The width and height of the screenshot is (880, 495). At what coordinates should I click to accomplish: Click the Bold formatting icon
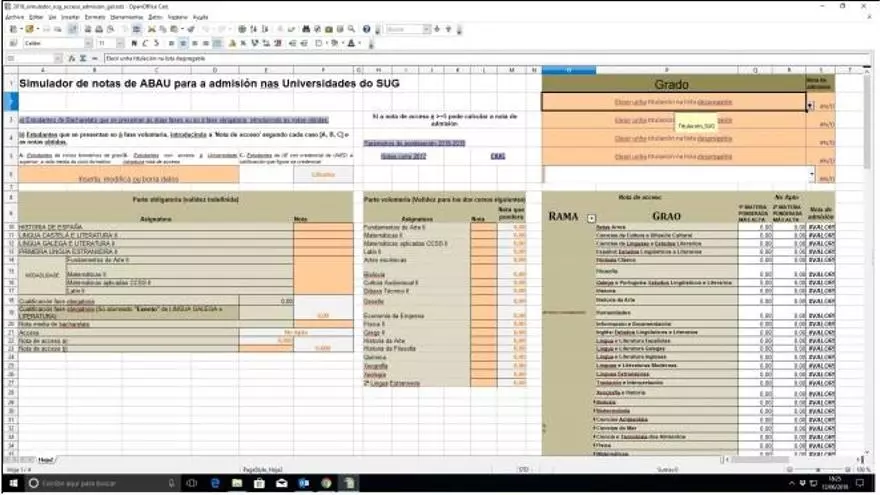133,43
